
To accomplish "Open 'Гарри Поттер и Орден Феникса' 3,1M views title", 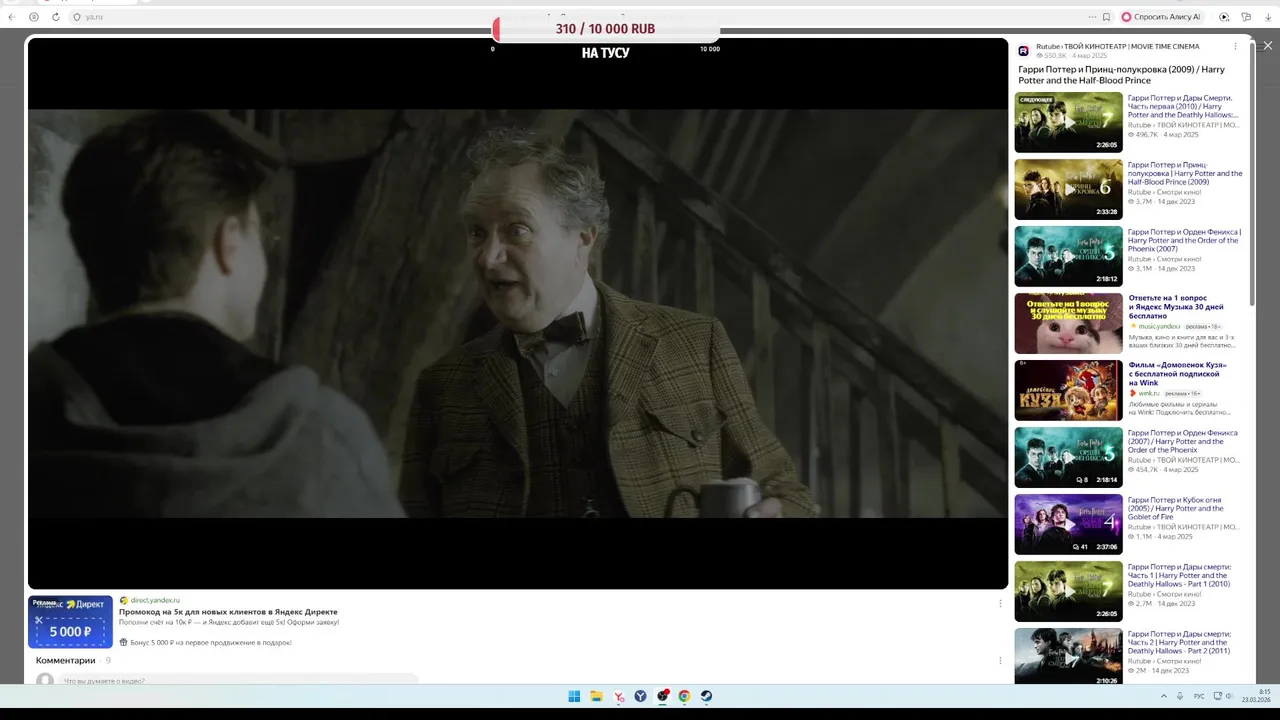I will tap(1184, 240).
